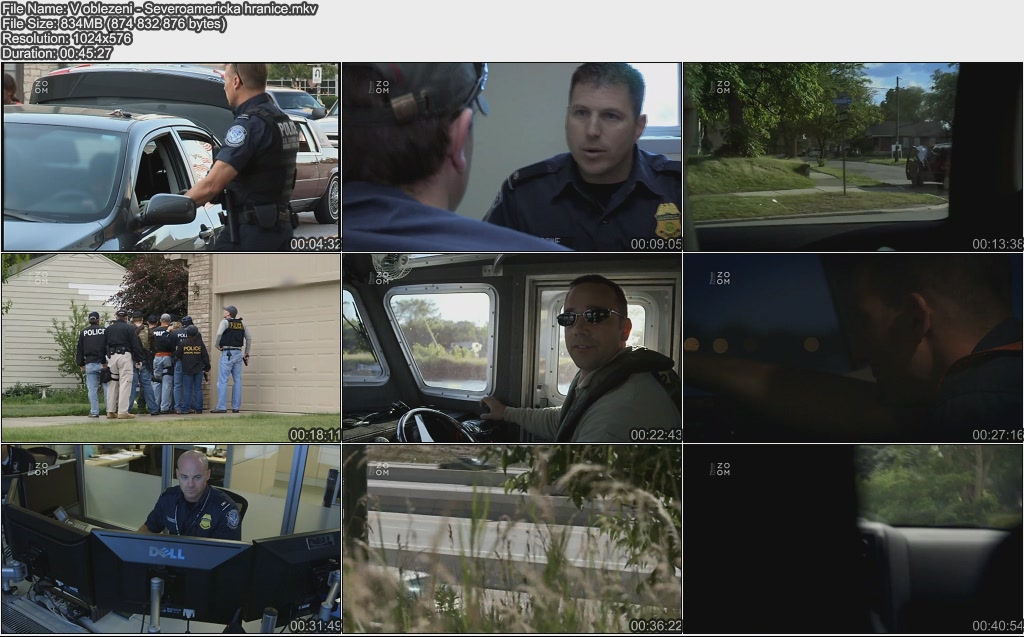Select the ZOOM watermark in the 00:31:49 frame
This screenshot has height=637, width=1024.
(x=40, y=468)
